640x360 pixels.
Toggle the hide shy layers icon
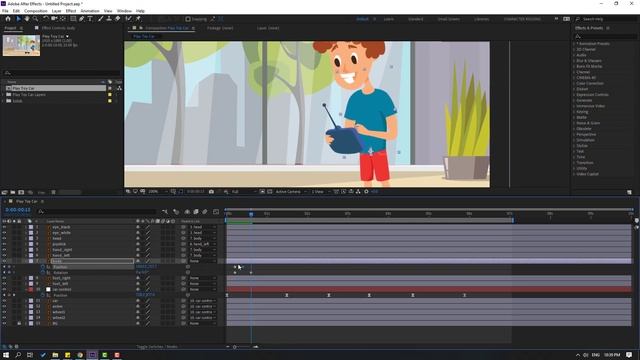(187, 211)
